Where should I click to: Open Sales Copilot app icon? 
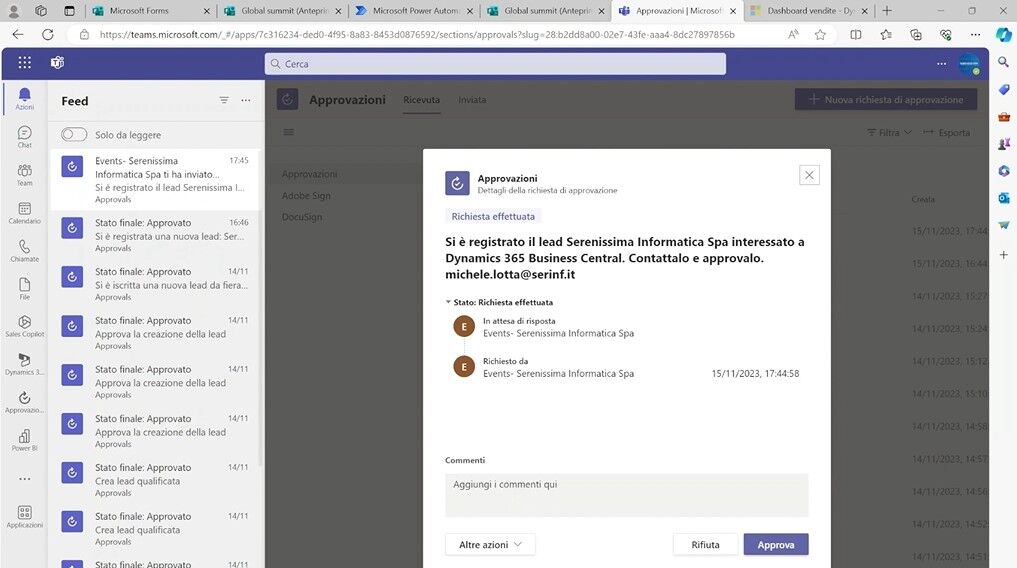24,326
